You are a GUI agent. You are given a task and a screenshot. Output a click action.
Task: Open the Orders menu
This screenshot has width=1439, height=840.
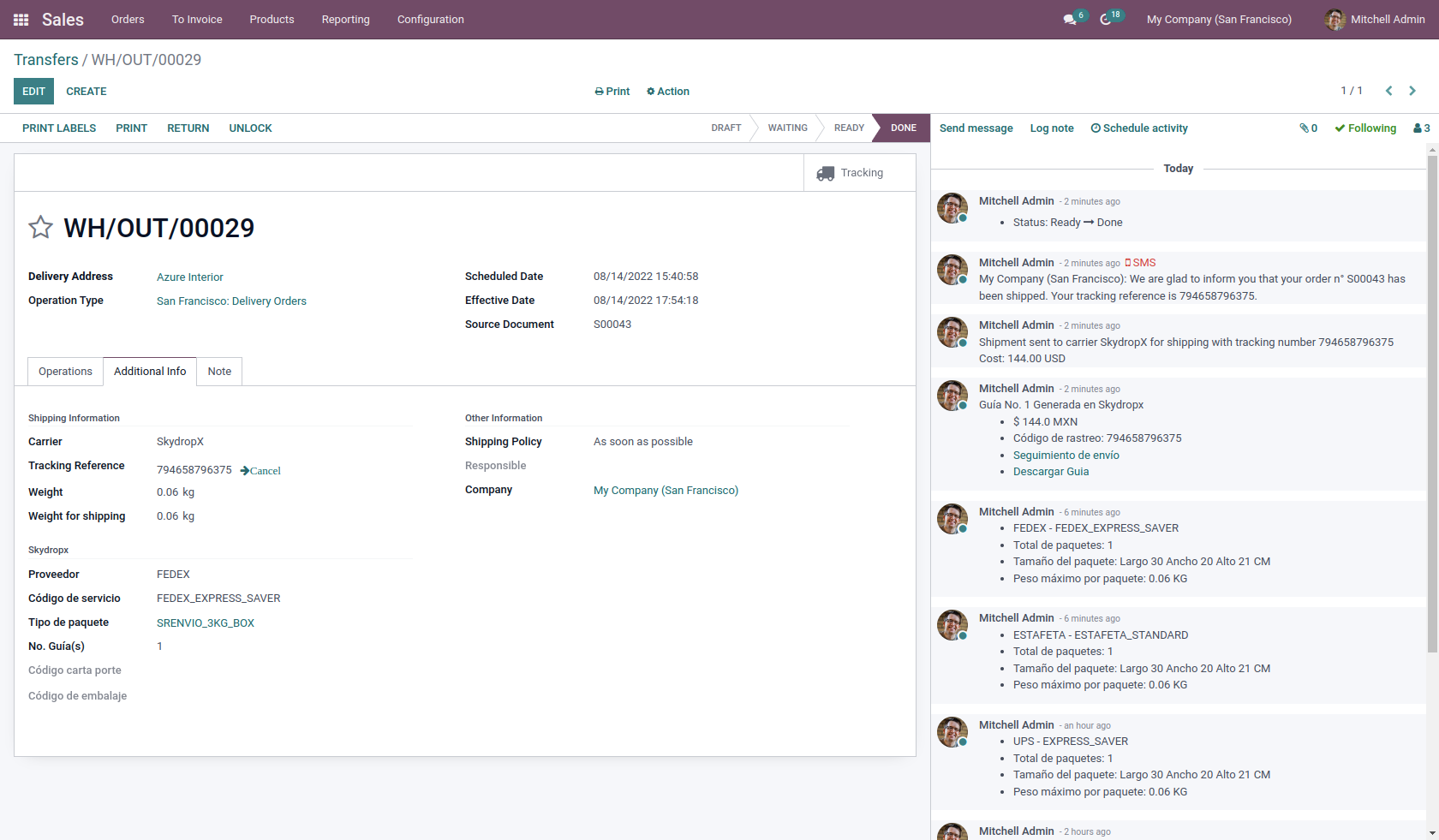pos(128,20)
